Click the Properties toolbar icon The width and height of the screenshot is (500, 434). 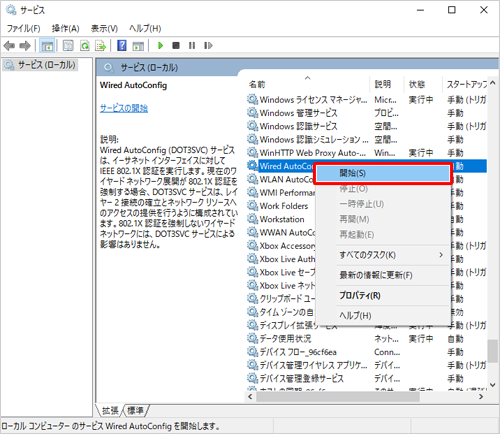68,45
